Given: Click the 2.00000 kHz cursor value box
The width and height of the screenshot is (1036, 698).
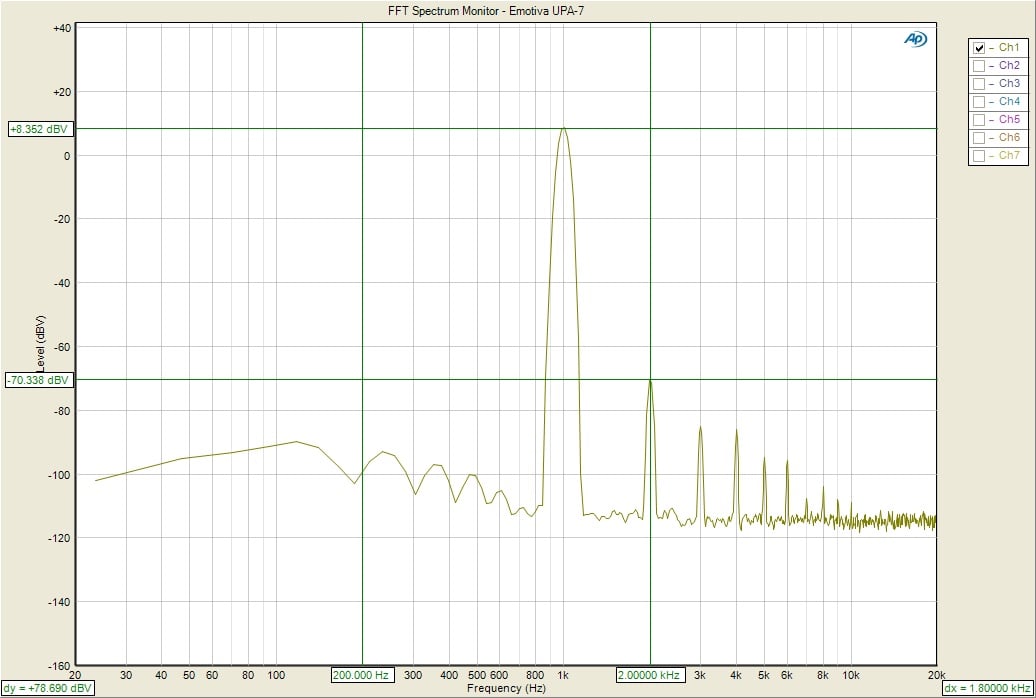Looking at the screenshot, I should coord(650,675).
